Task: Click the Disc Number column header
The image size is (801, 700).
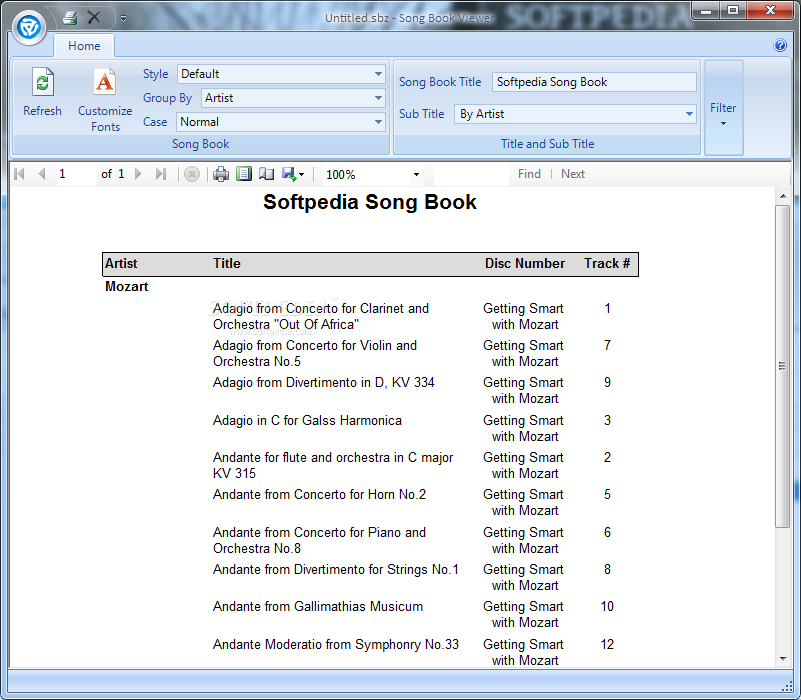Action: [x=525, y=264]
